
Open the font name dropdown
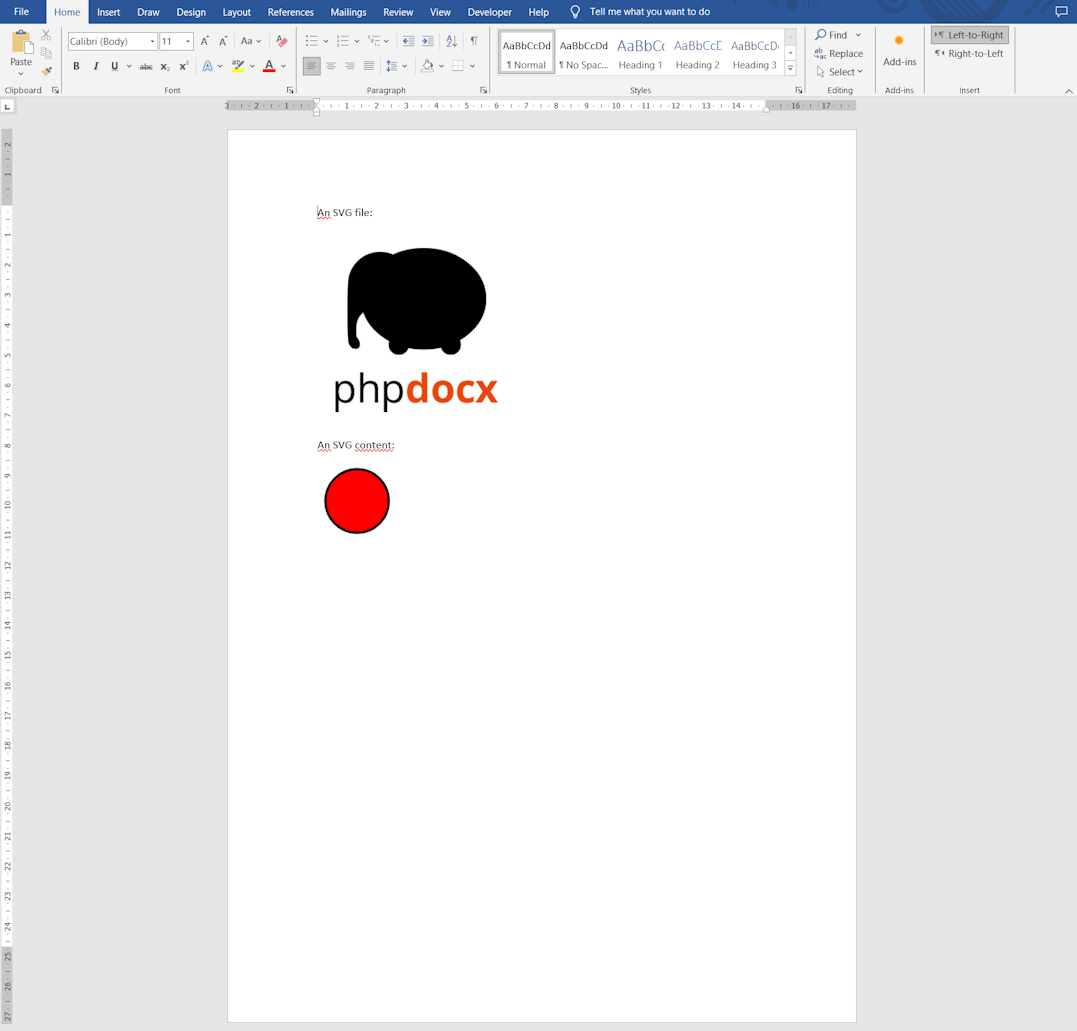(152, 41)
